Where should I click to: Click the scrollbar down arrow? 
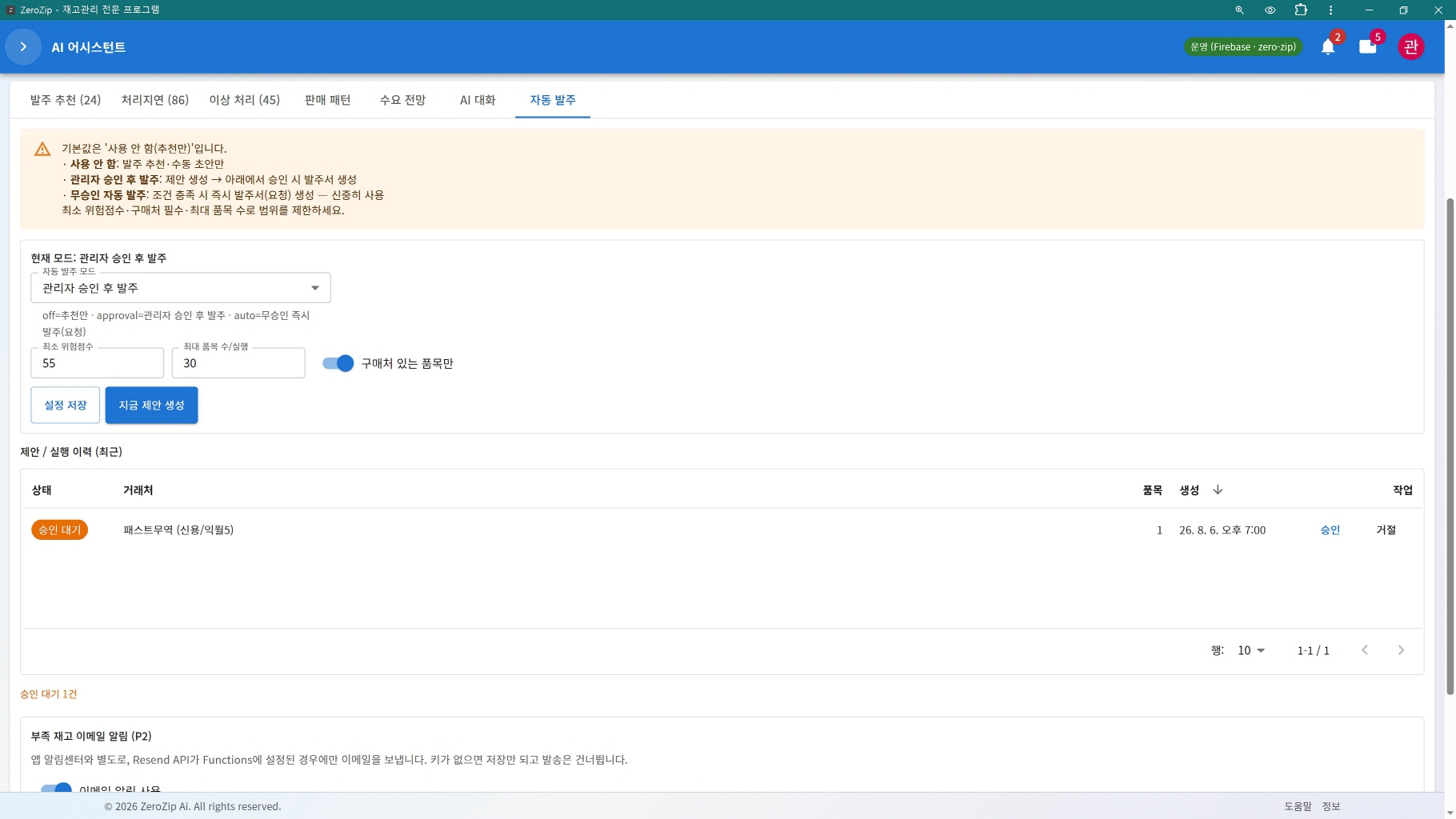pyautogui.click(x=1450, y=813)
